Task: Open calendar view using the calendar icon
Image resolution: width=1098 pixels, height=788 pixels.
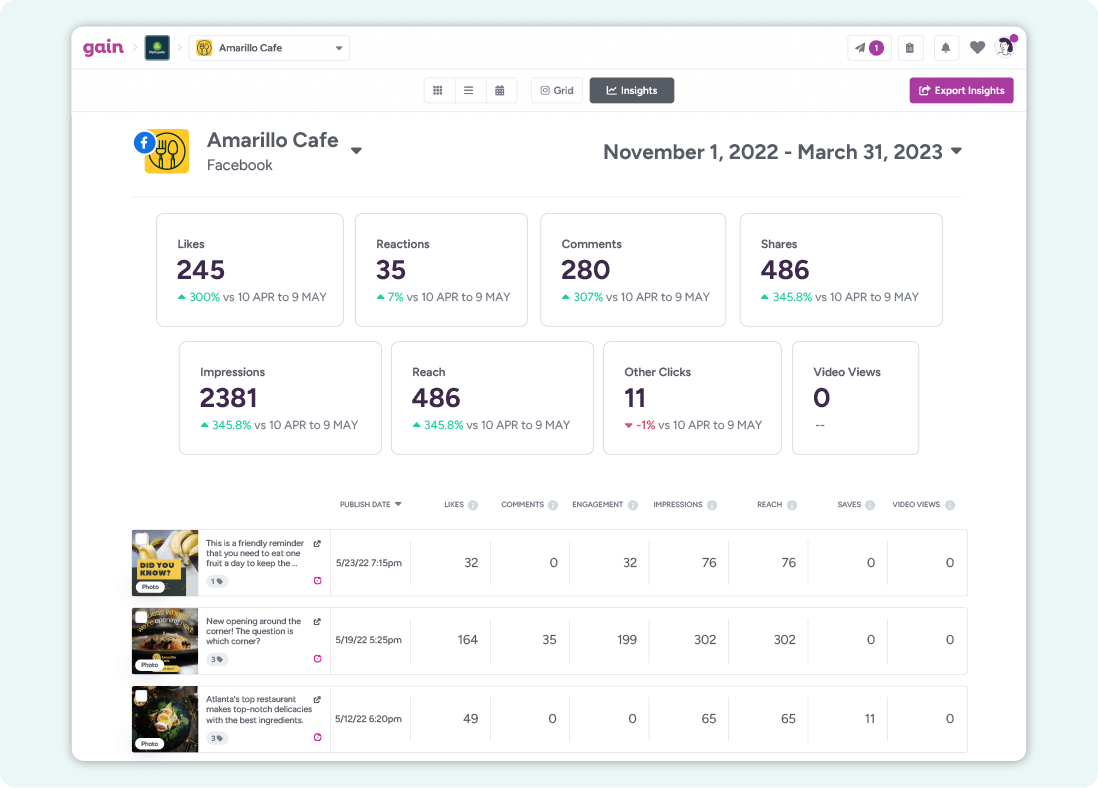Action: [x=500, y=90]
